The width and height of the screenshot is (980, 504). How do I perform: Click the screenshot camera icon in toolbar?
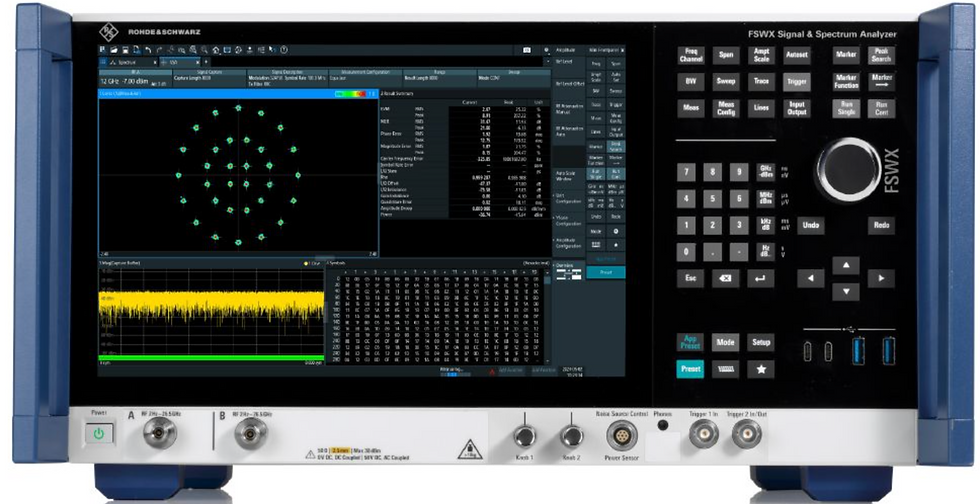click(x=527, y=50)
